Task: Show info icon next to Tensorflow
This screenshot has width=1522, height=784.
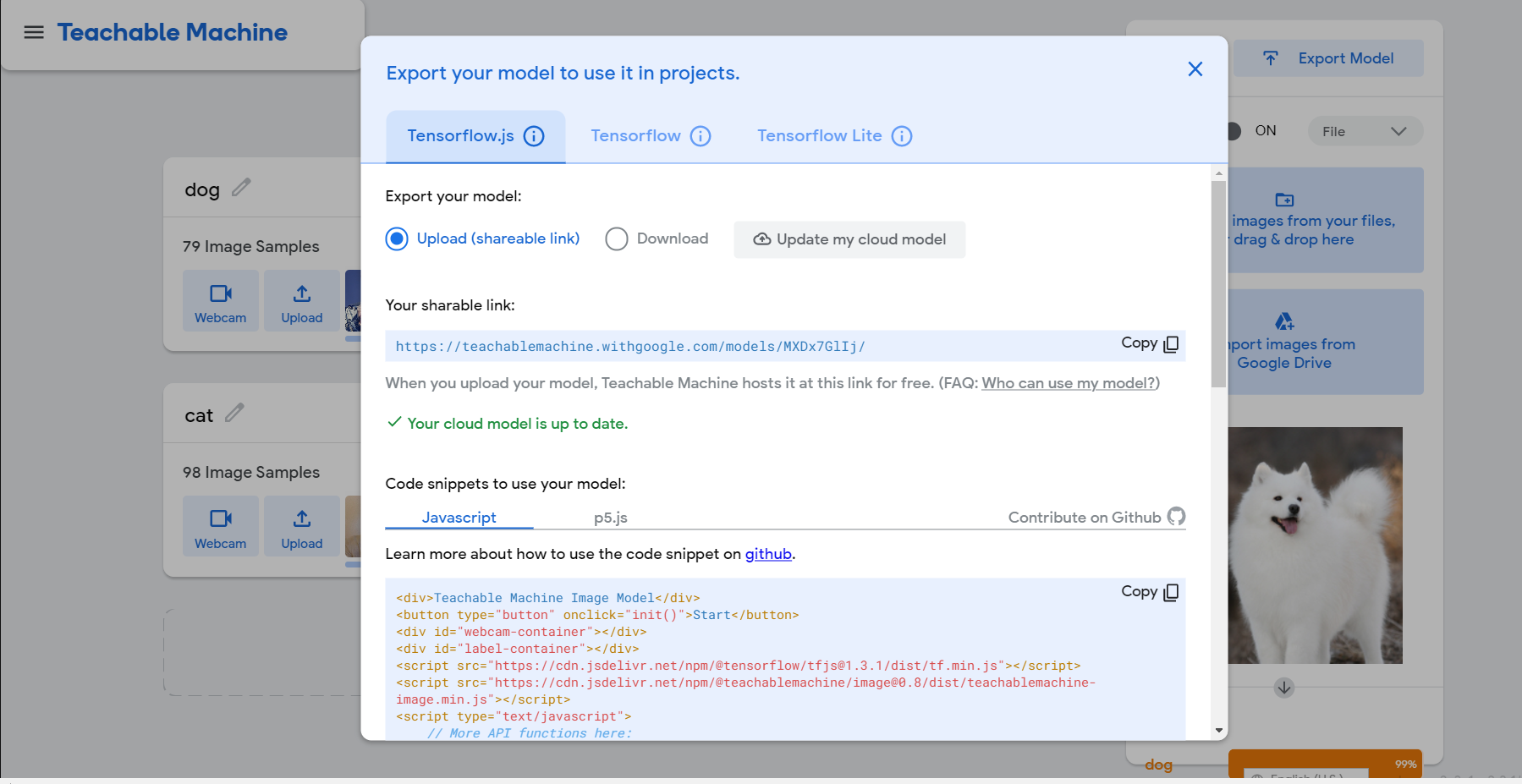Action: [x=701, y=136]
